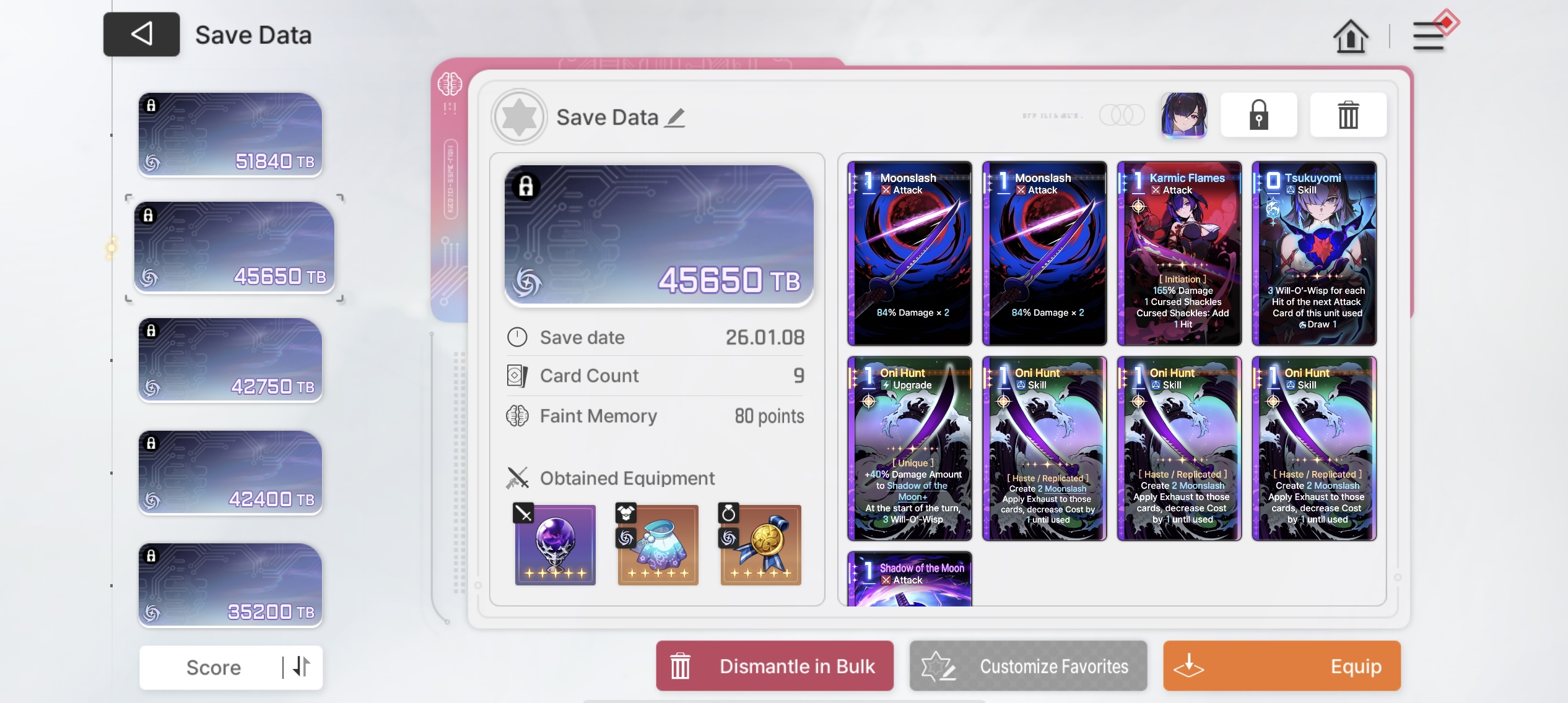Toggle the score sort order arrows
The image size is (1568, 703).
(x=302, y=666)
